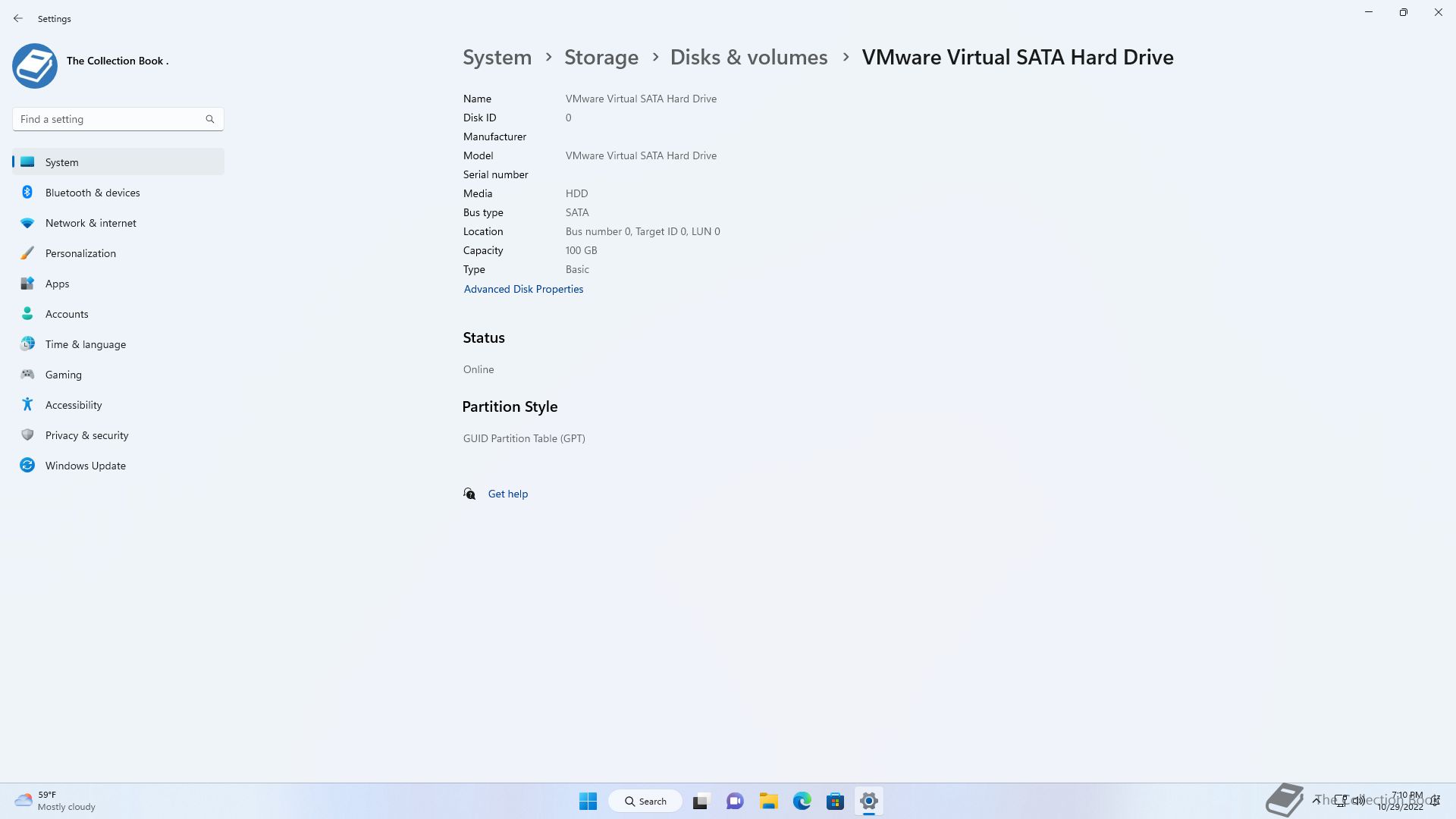
Task: Open Privacy & security settings
Action: coord(118,435)
